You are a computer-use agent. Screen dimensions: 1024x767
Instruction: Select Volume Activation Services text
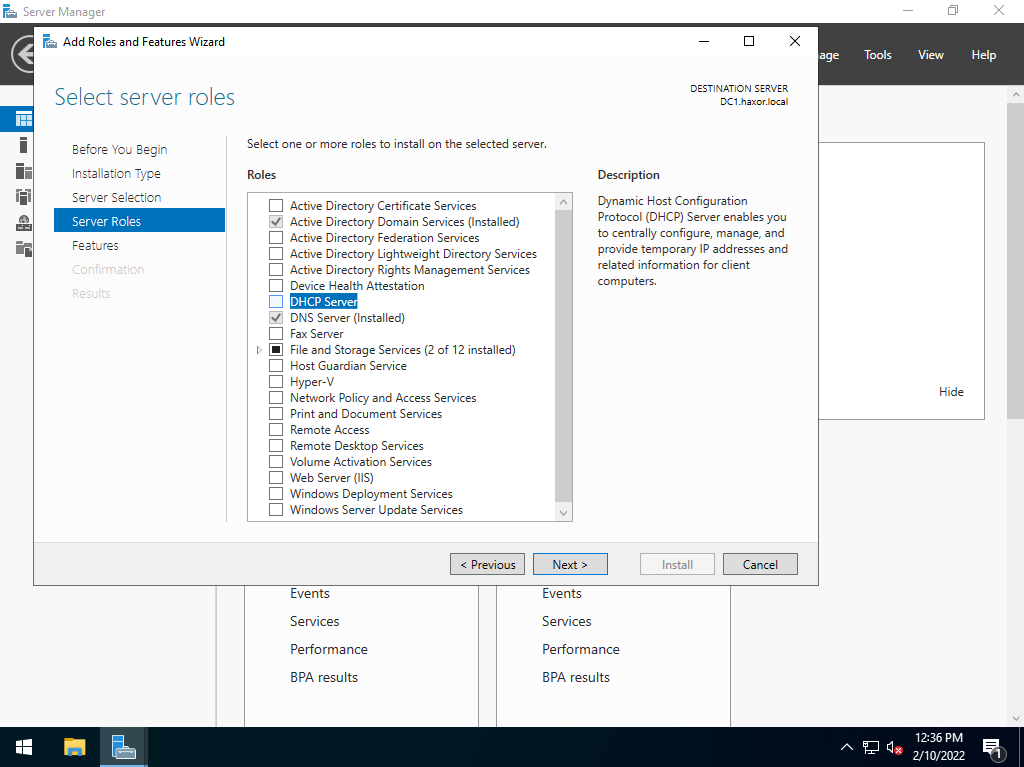(x=360, y=462)
